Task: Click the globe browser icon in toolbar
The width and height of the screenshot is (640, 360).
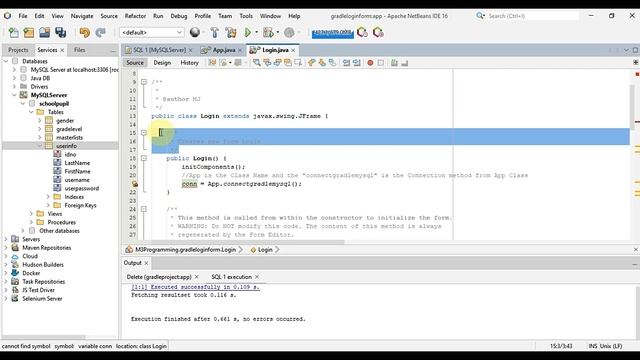Action: pyautogui.click(x=195, y=32)
